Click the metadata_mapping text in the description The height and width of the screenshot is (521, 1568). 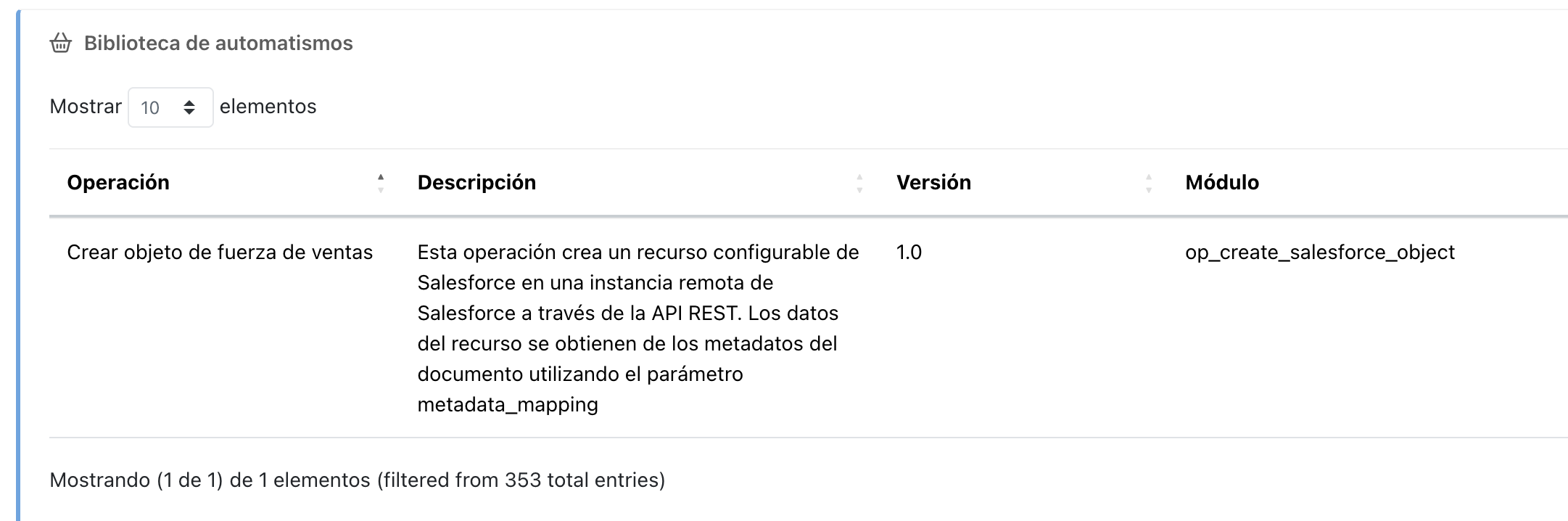click(x=508, y=405)
